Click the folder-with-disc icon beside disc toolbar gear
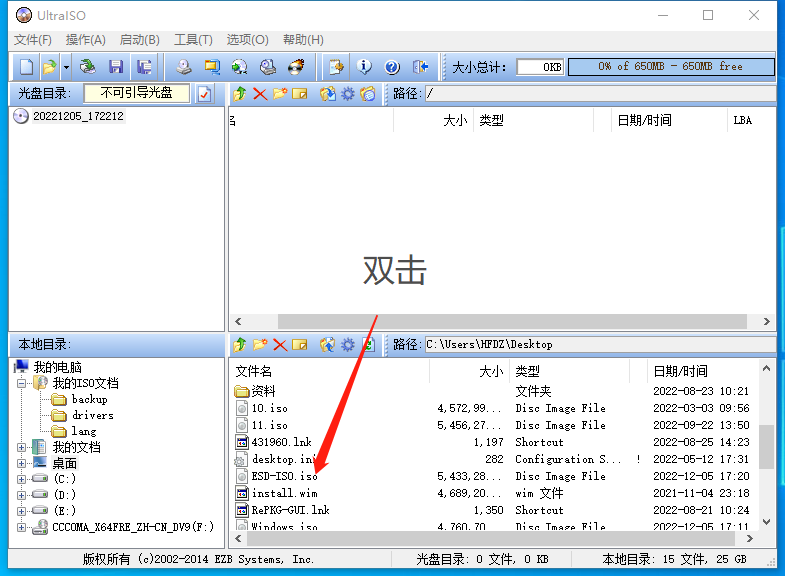This screenshot has height=576, width=785. tap(367, 94)
